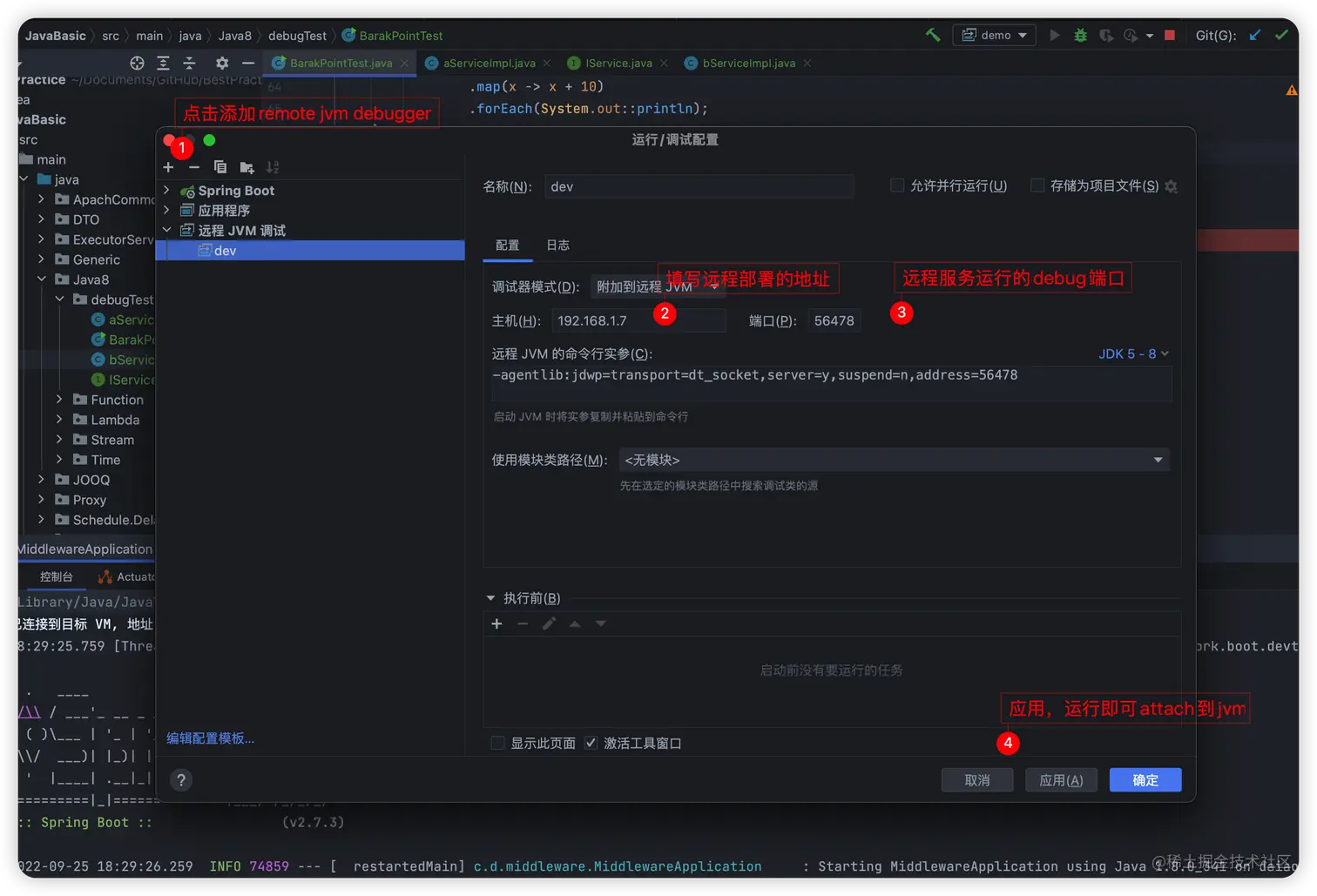Enable 允许并行运行 checkbox
Image resolution: width=1317 pixels, height=896 pixels.
pos(897,185)
